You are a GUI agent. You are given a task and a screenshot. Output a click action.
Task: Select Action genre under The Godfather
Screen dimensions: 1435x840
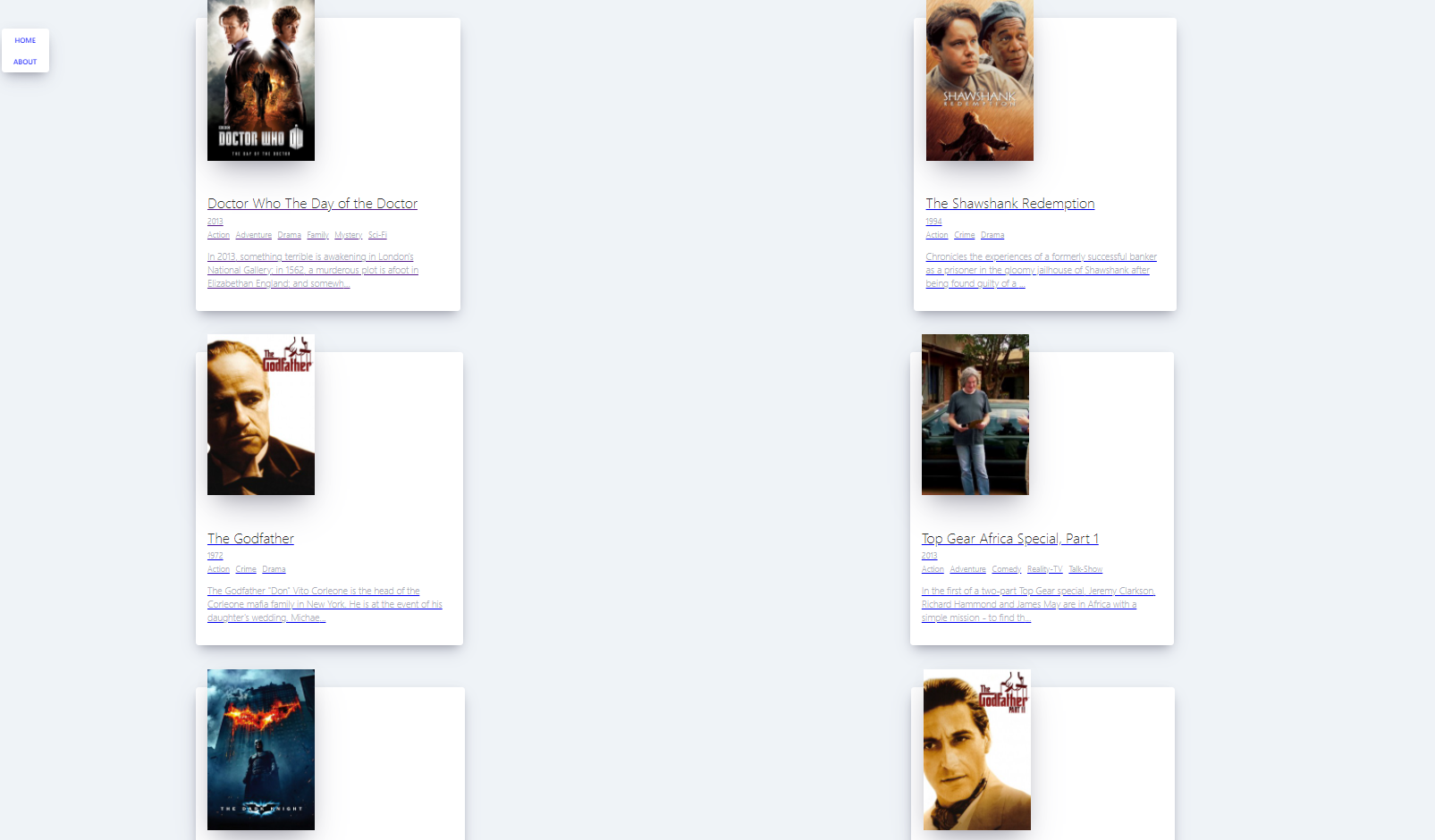(218, 569)
